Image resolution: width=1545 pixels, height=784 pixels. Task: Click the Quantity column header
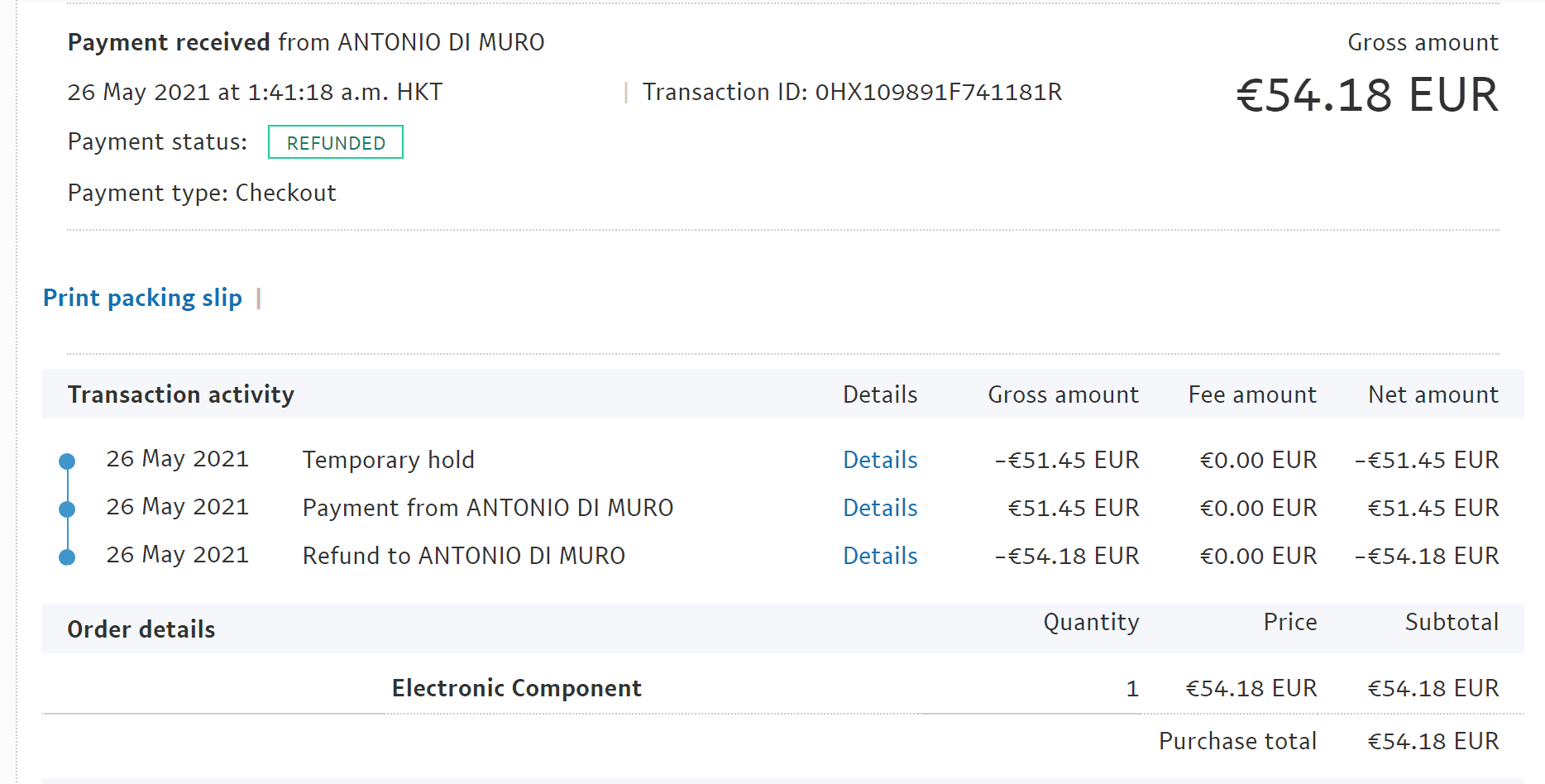point(1091,622)
